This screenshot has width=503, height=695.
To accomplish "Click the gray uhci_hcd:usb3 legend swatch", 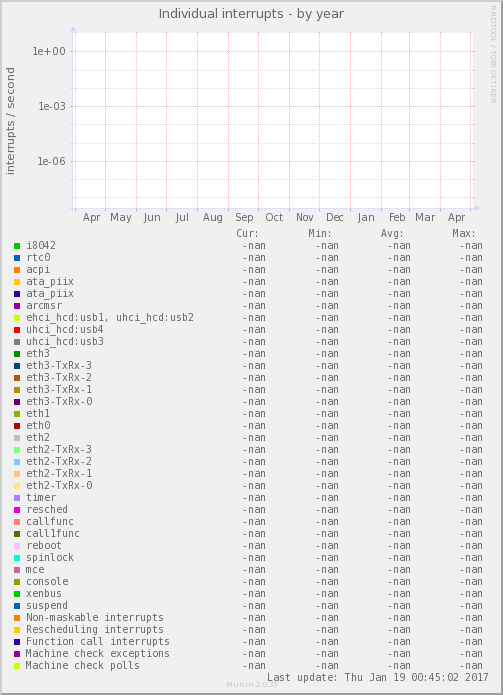I will (x=17, y=342).
